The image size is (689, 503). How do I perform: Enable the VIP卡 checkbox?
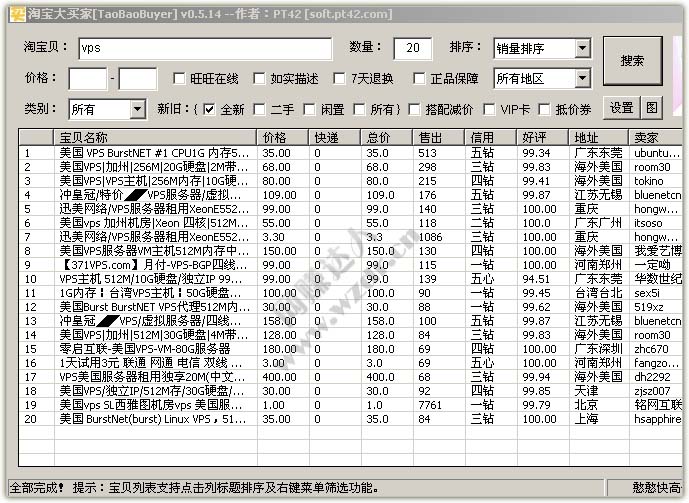[489, 109]
